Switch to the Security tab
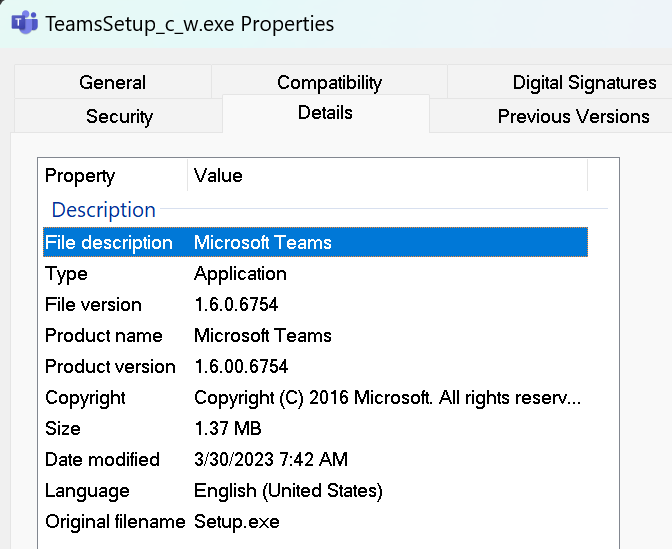 119,116
